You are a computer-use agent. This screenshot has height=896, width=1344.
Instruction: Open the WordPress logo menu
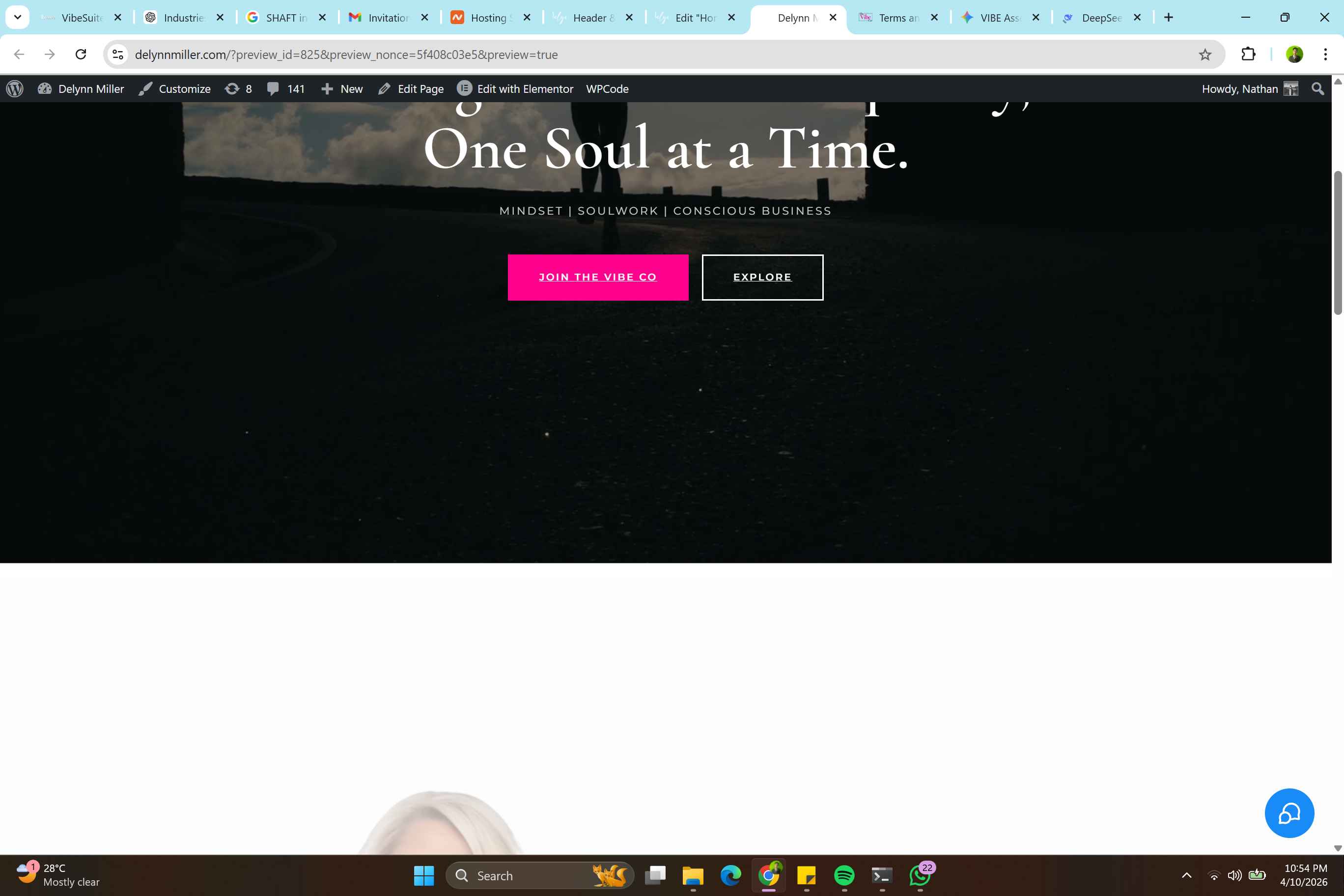pyautogui.click(x=15, y=88)
